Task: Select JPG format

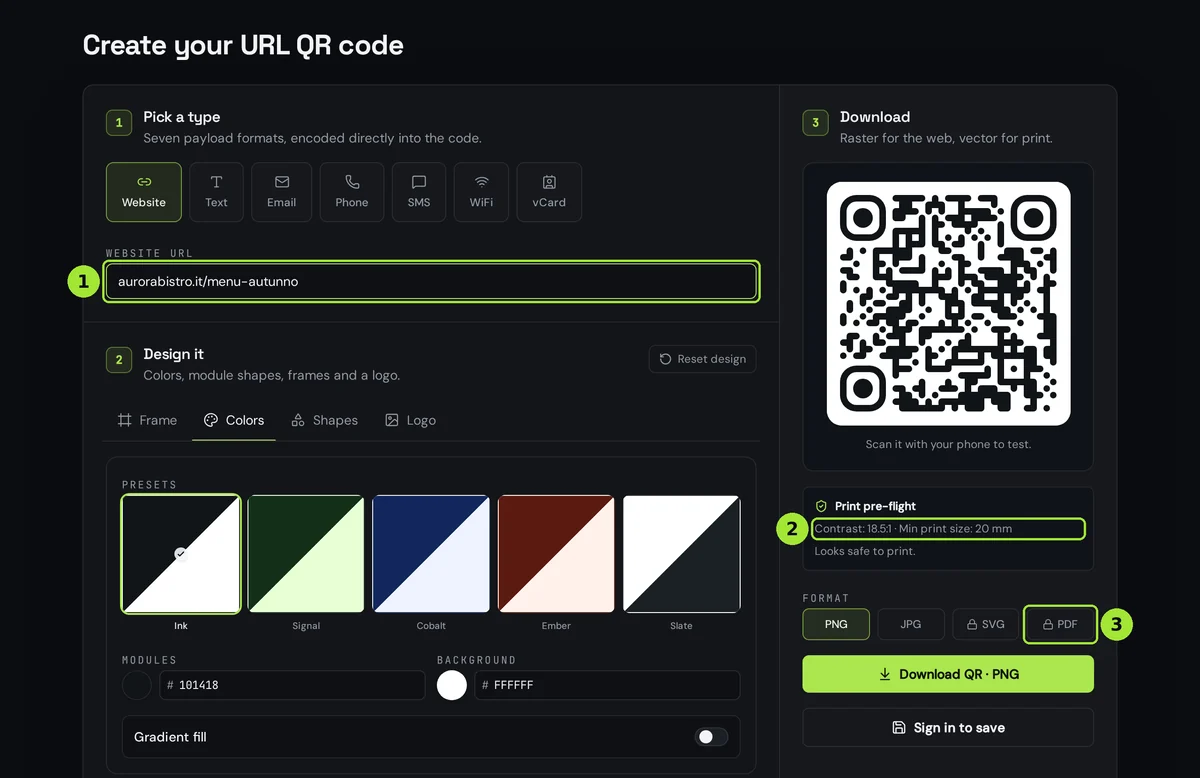Action: [x=911, y=624]
